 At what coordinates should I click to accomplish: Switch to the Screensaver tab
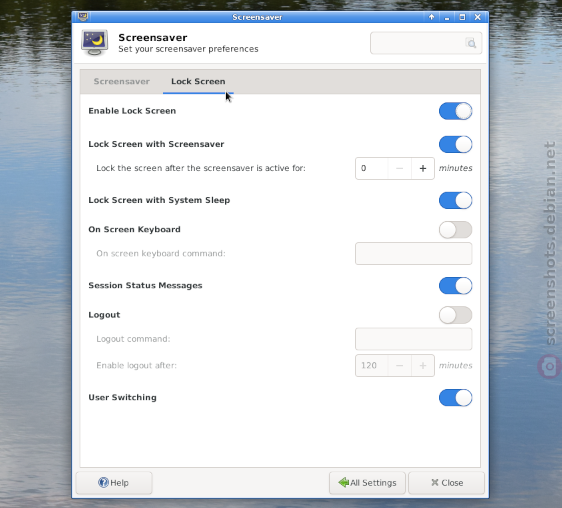(122, 81)
